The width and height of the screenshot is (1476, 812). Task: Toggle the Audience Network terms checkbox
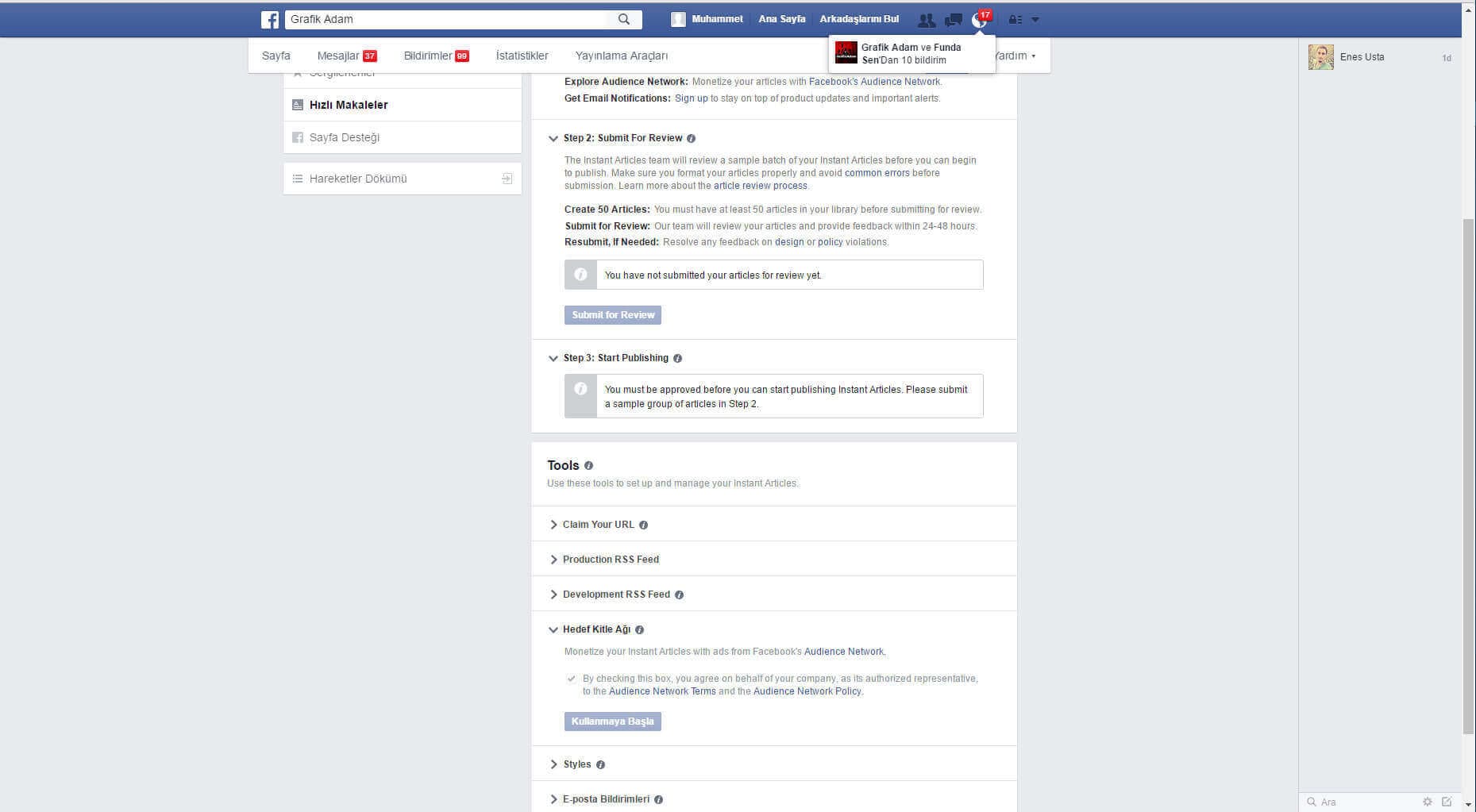(571, 679)
